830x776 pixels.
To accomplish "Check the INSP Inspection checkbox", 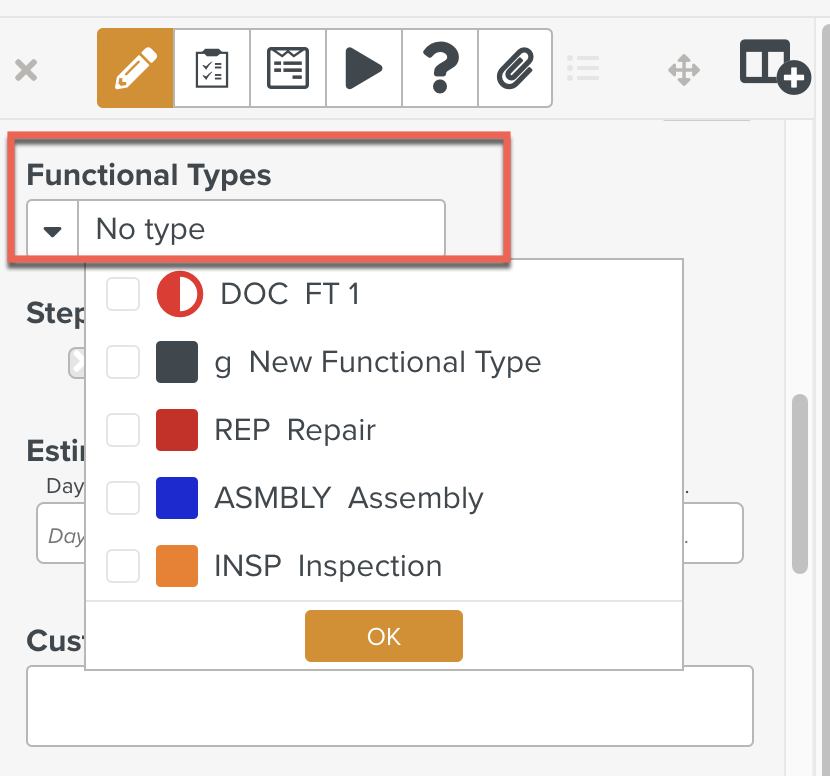I will [123, 565].
